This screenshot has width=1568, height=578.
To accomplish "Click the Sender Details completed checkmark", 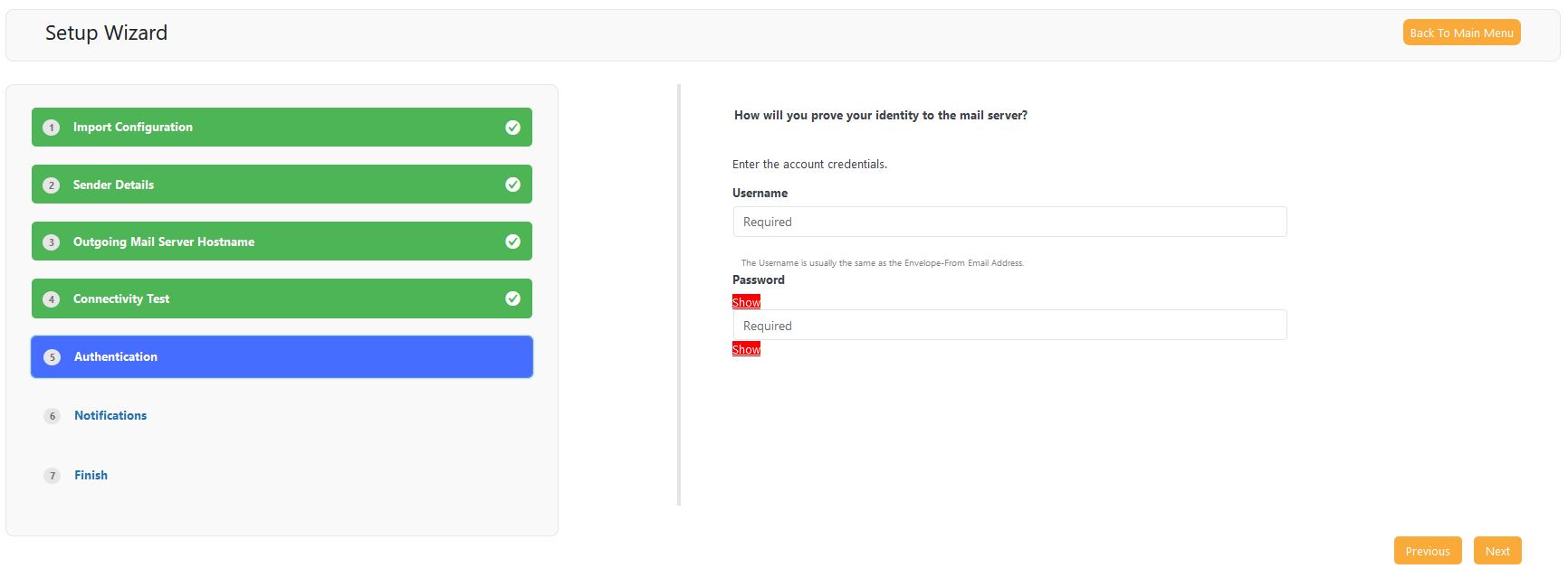I will point(512,185).
